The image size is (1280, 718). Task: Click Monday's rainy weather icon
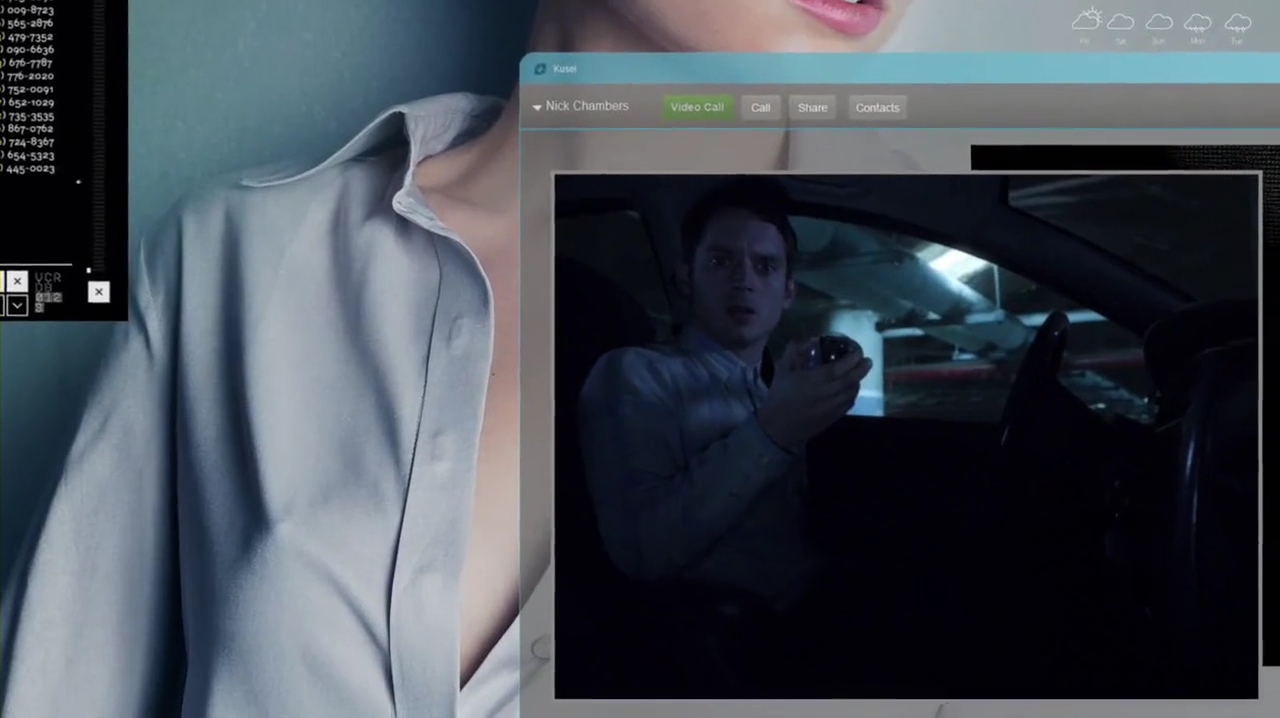pyautogui.click(x=1198, y=23)
